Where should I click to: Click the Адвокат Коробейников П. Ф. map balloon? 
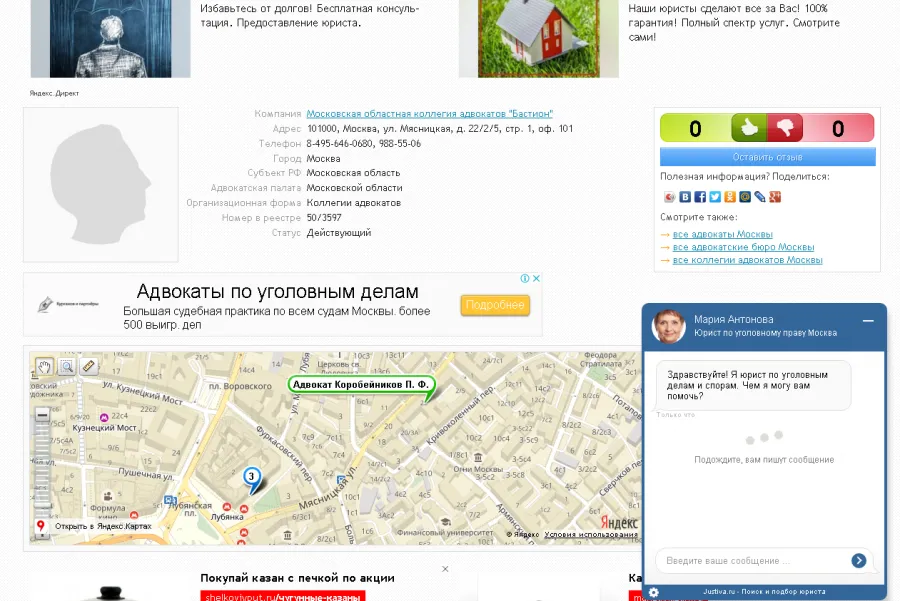tap(361, 384)
